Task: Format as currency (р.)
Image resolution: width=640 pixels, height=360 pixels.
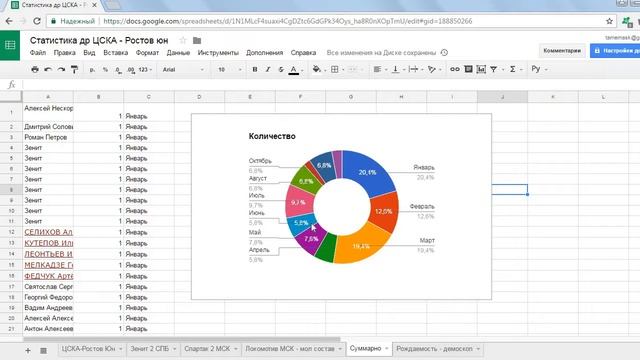Action: (x=93, y=70)
